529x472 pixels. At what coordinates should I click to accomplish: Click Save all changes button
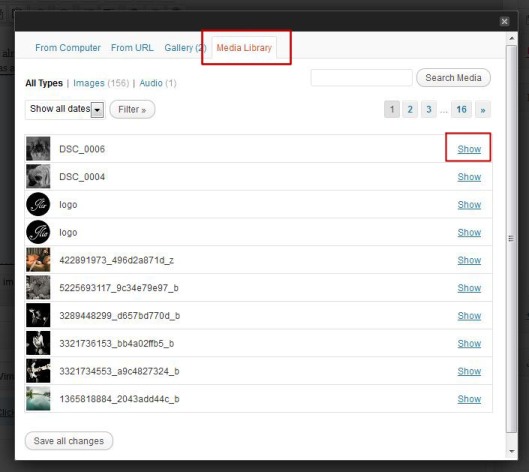[x=69, y=441]
